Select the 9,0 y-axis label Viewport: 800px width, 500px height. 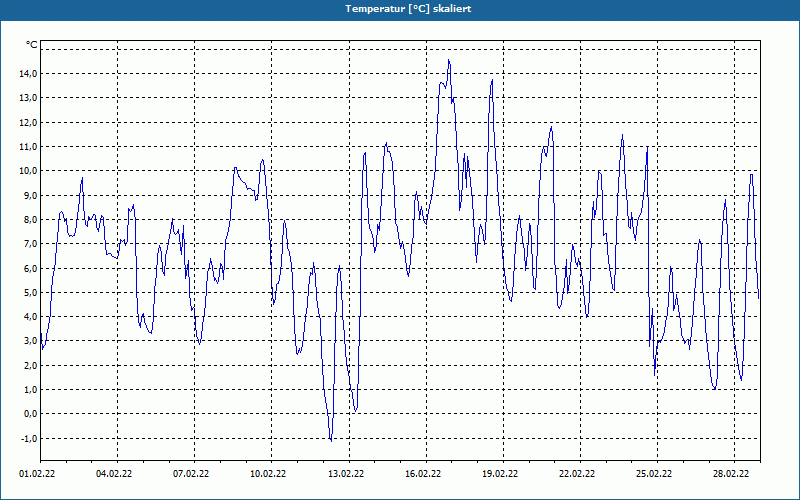point(30,195)
